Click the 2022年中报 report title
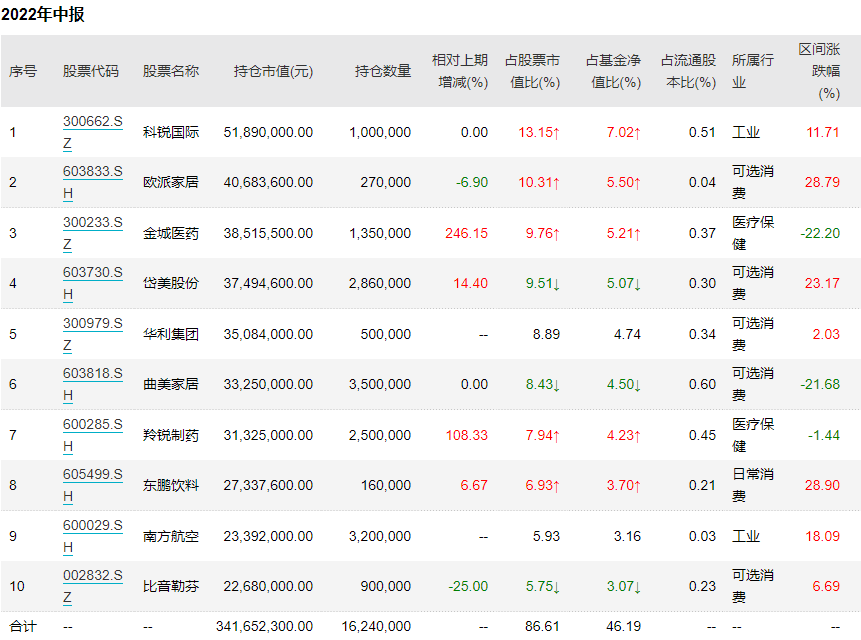861x640 pixels. point(42,15)
